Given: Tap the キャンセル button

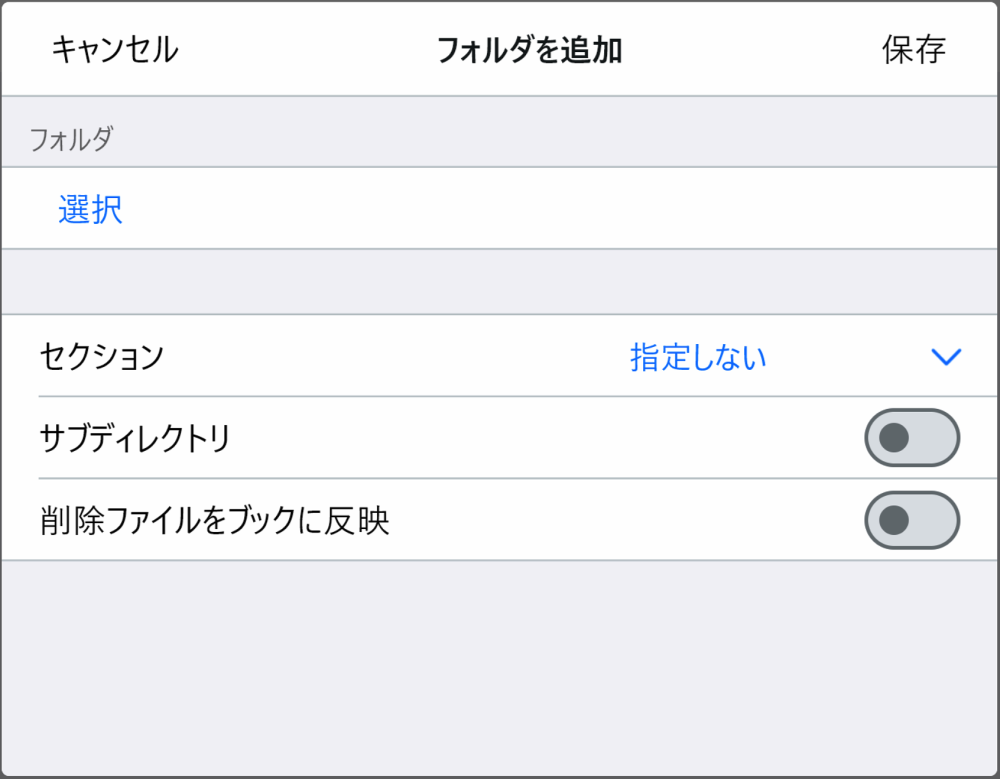Looking at the screenshot, I should point(114,49).
